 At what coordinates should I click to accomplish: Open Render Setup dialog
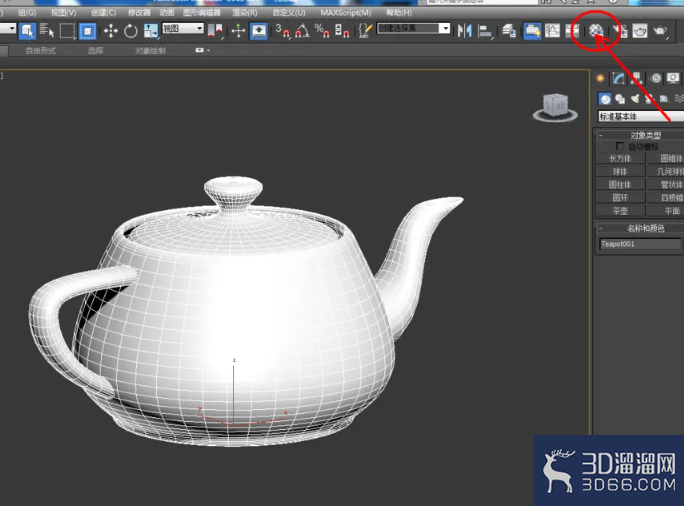pos(619,31)
